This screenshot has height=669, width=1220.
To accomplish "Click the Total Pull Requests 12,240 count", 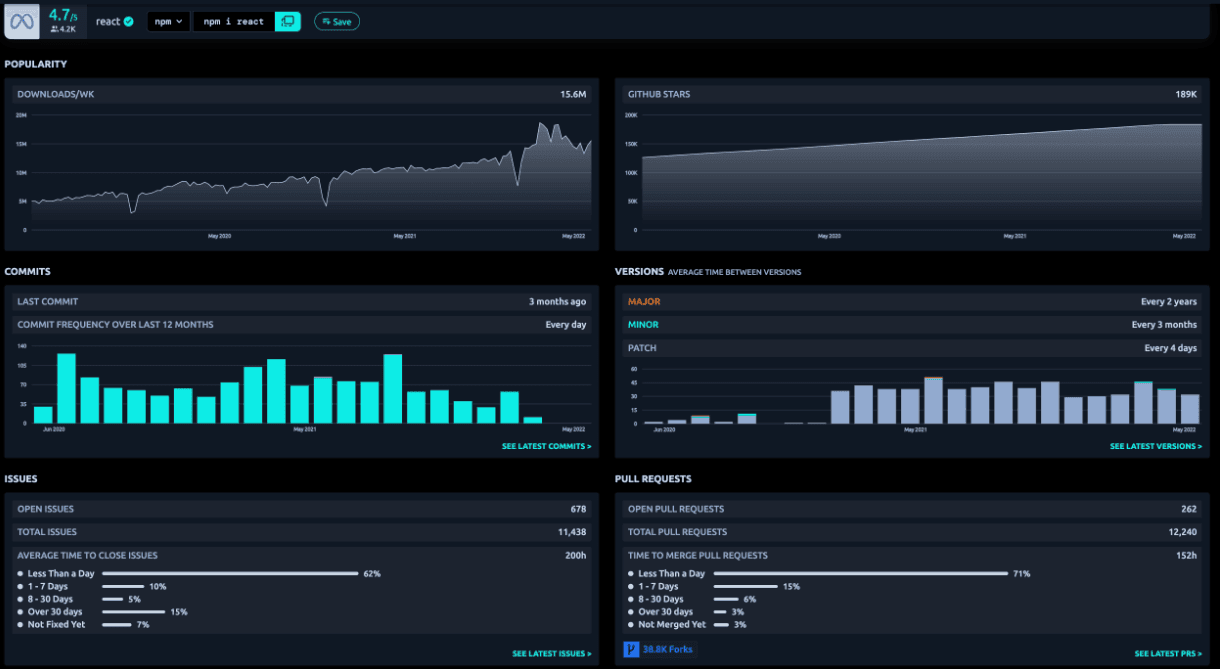I will pos(1182,532).
